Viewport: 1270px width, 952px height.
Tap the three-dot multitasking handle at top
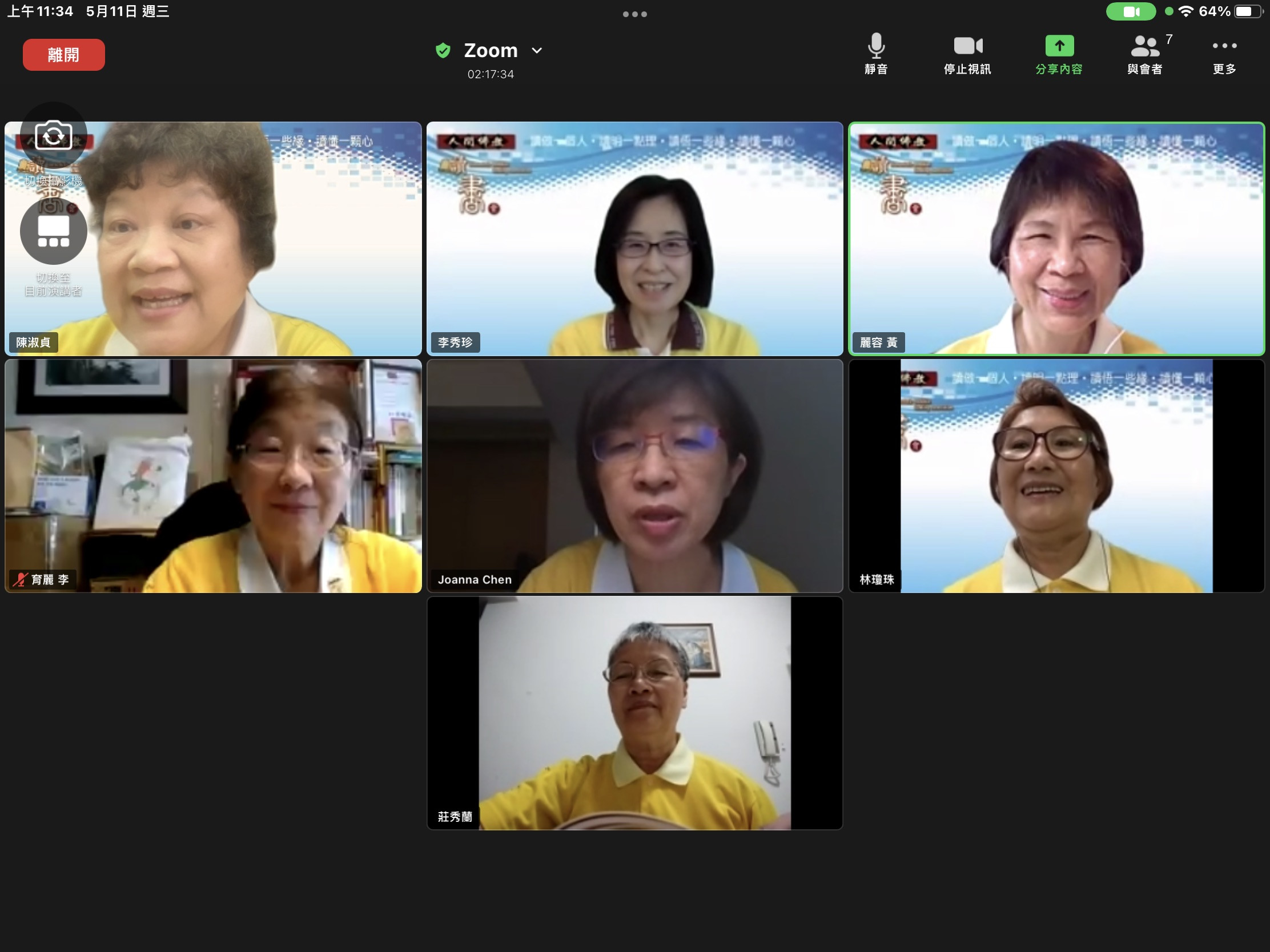634,14
